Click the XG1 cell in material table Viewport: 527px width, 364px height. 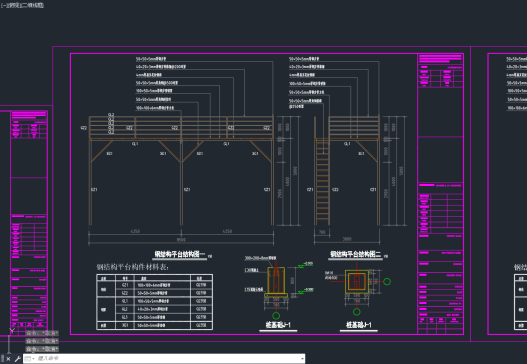(125, 325)
